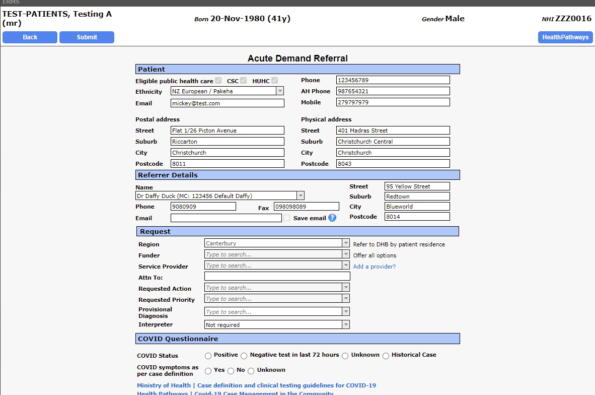Click the physical address Postcode field
595x395 pixels.
pos(393,164)
